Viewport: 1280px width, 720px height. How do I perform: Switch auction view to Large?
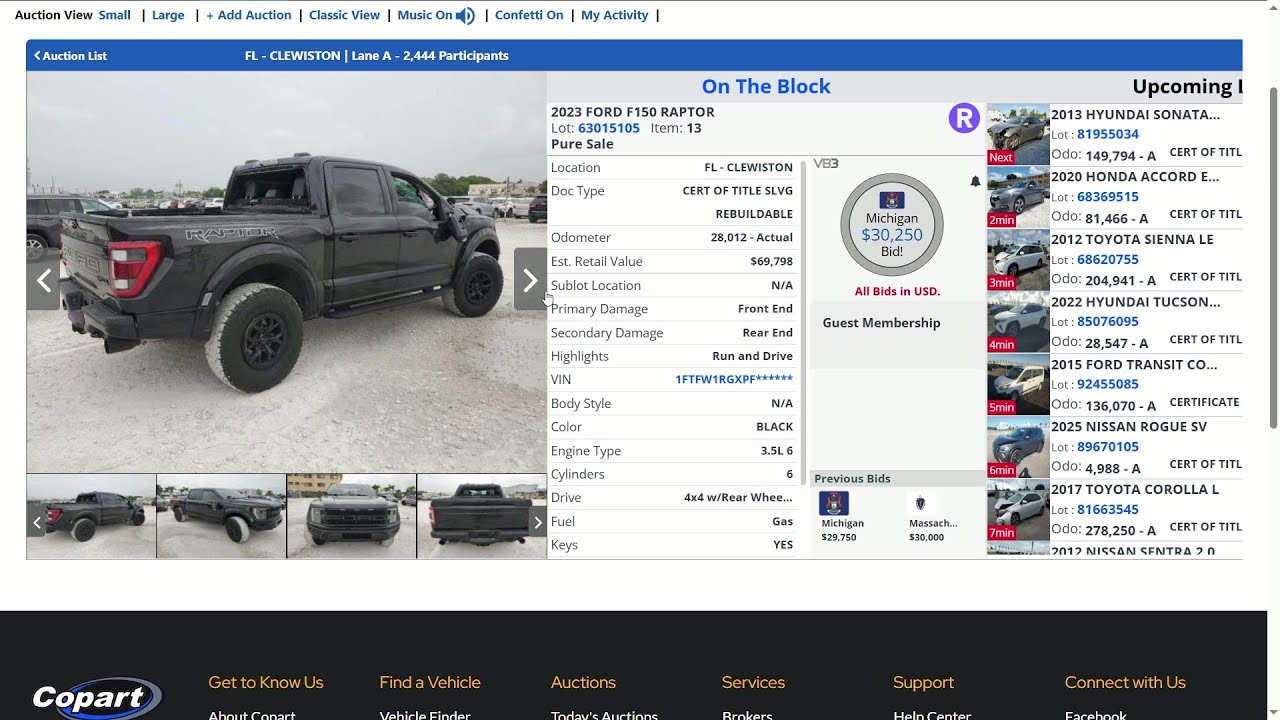168,15
